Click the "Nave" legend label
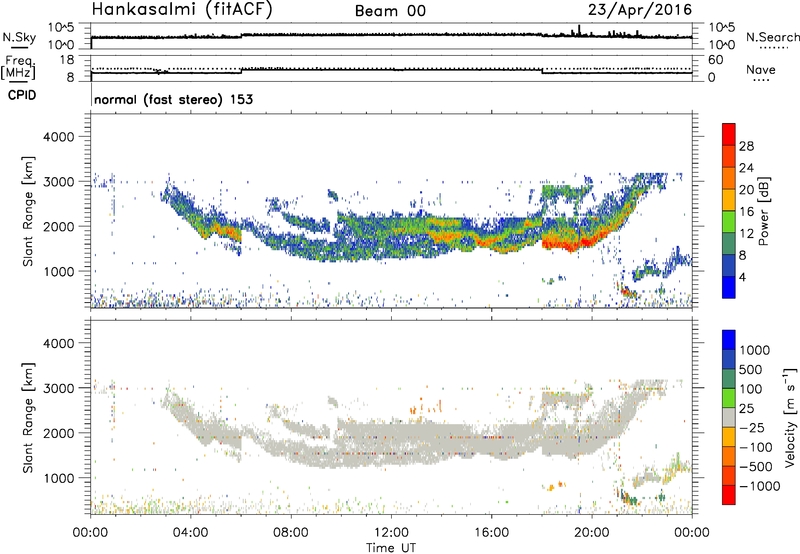Image resolution: width=800 pixels, height=554 pixels. 760,70
